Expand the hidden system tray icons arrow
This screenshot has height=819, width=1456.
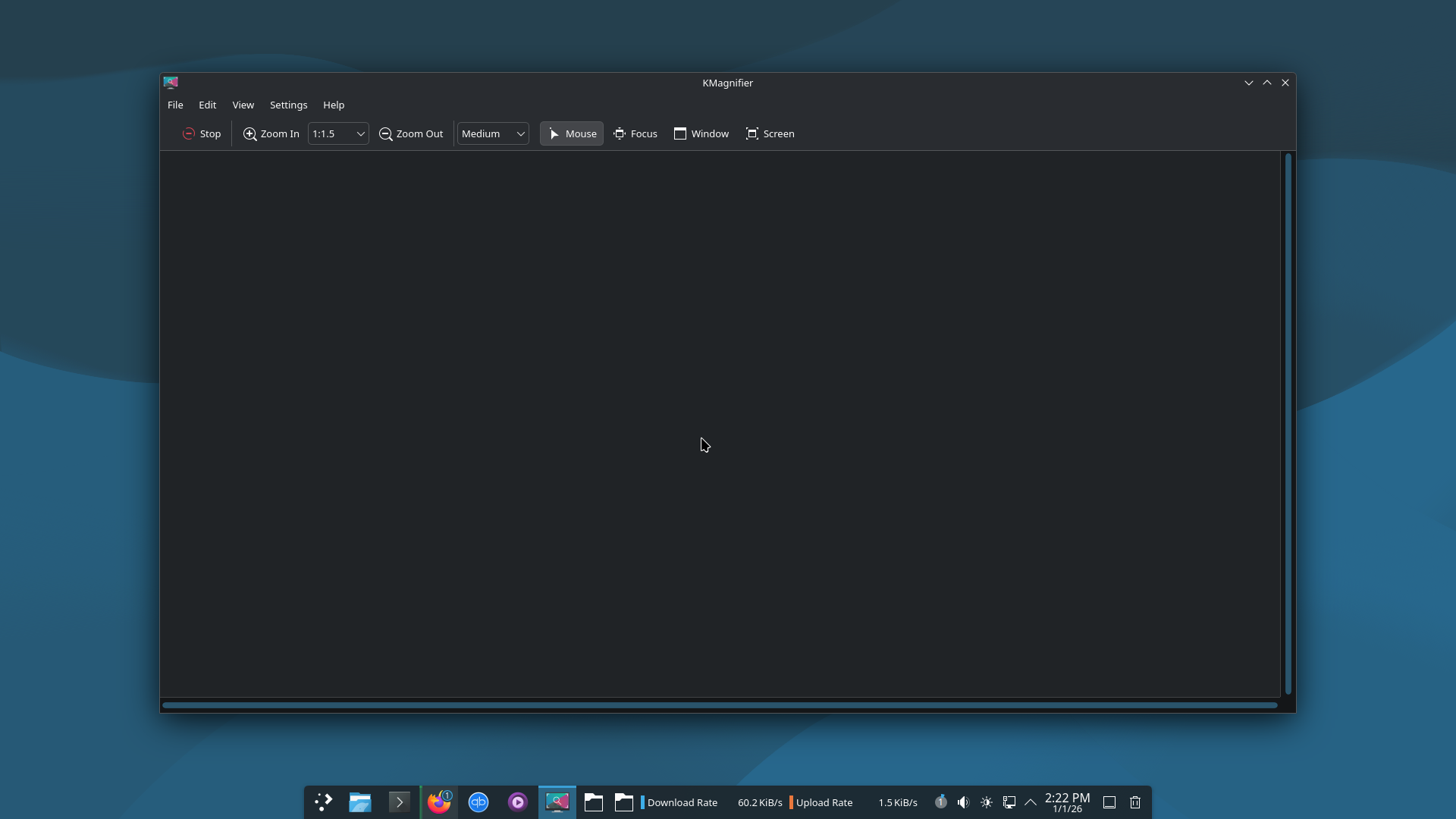click(x=1031, y=802)
